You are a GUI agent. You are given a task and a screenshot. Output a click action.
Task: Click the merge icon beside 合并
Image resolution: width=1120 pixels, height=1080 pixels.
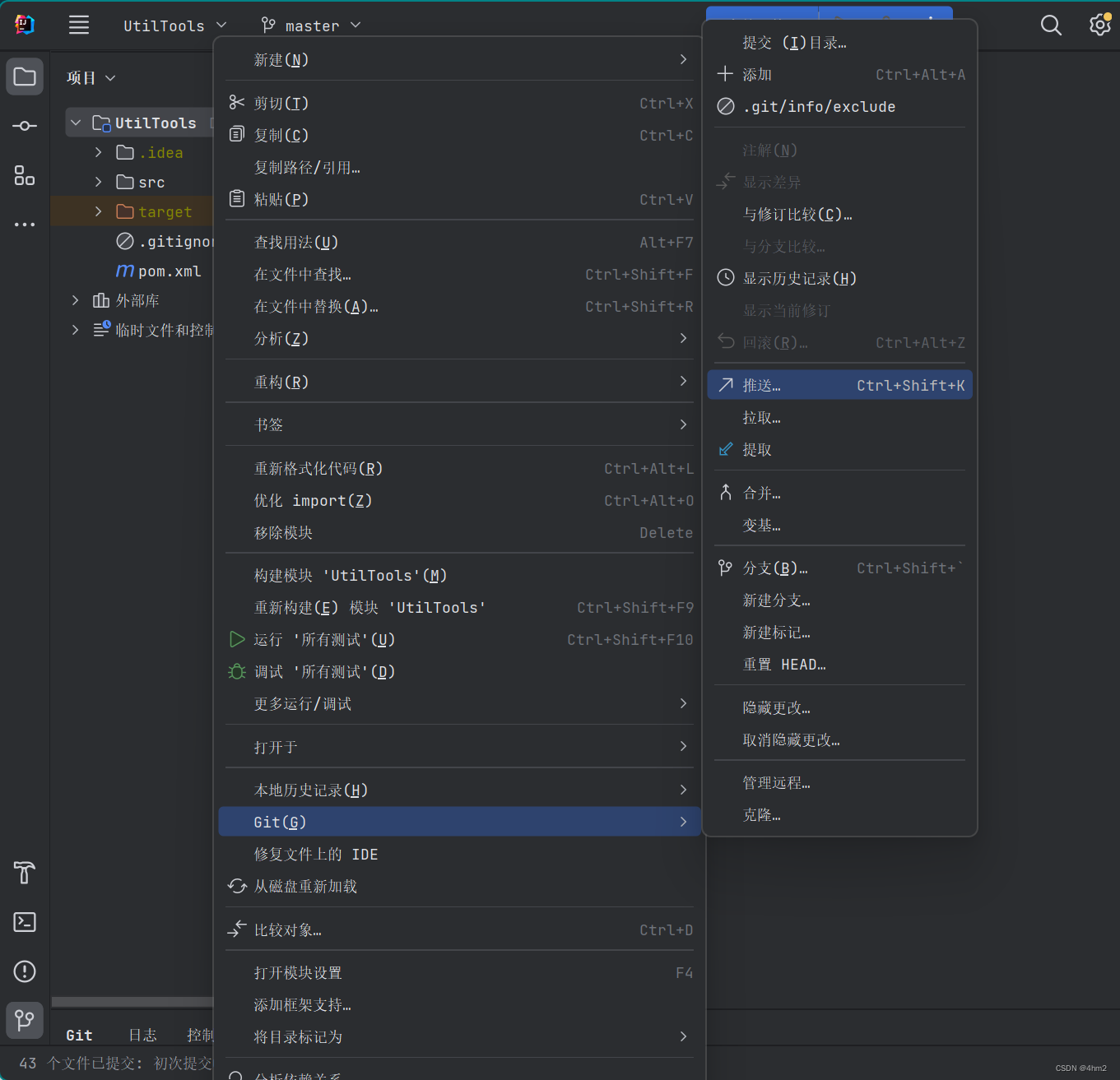pyautogui.click(x=726, y=492)
